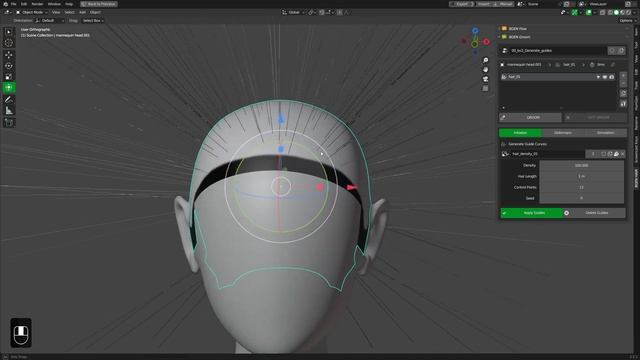The width and height of the screenshot is (640, 360).
Task: Open the File menu
Action: [x=13, y=4]
